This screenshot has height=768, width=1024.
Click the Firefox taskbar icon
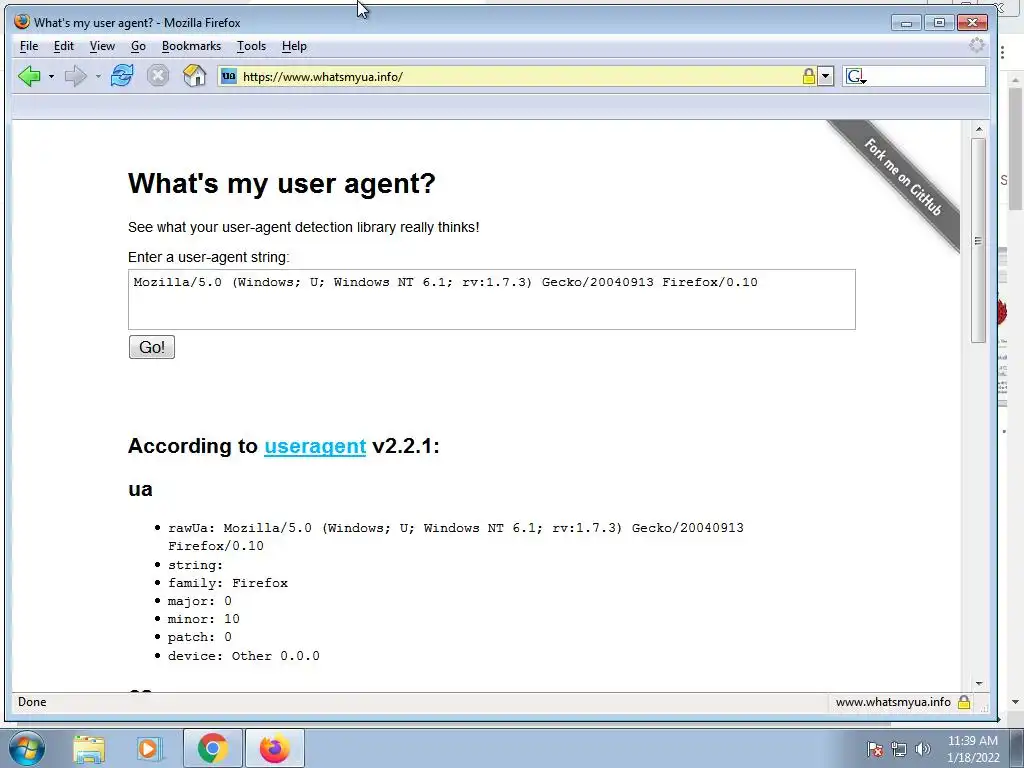[274, 748]
